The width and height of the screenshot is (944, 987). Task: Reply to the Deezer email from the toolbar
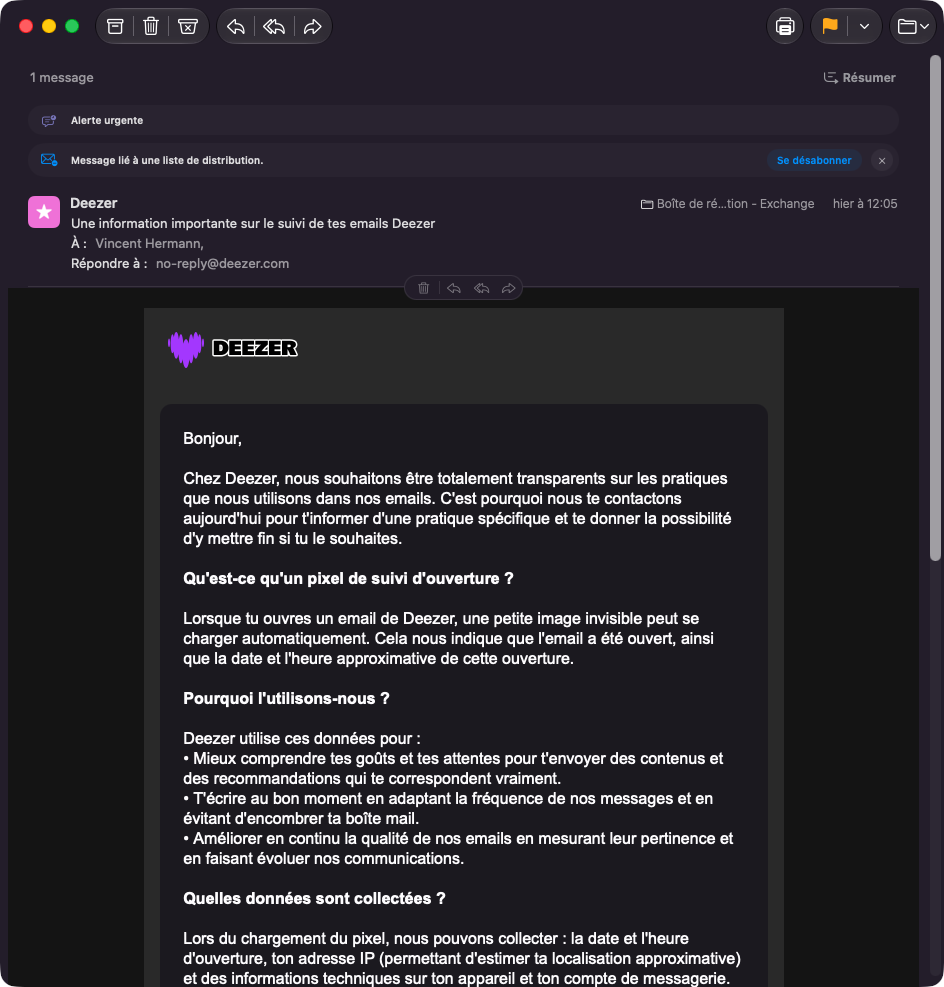pos(236,26)
